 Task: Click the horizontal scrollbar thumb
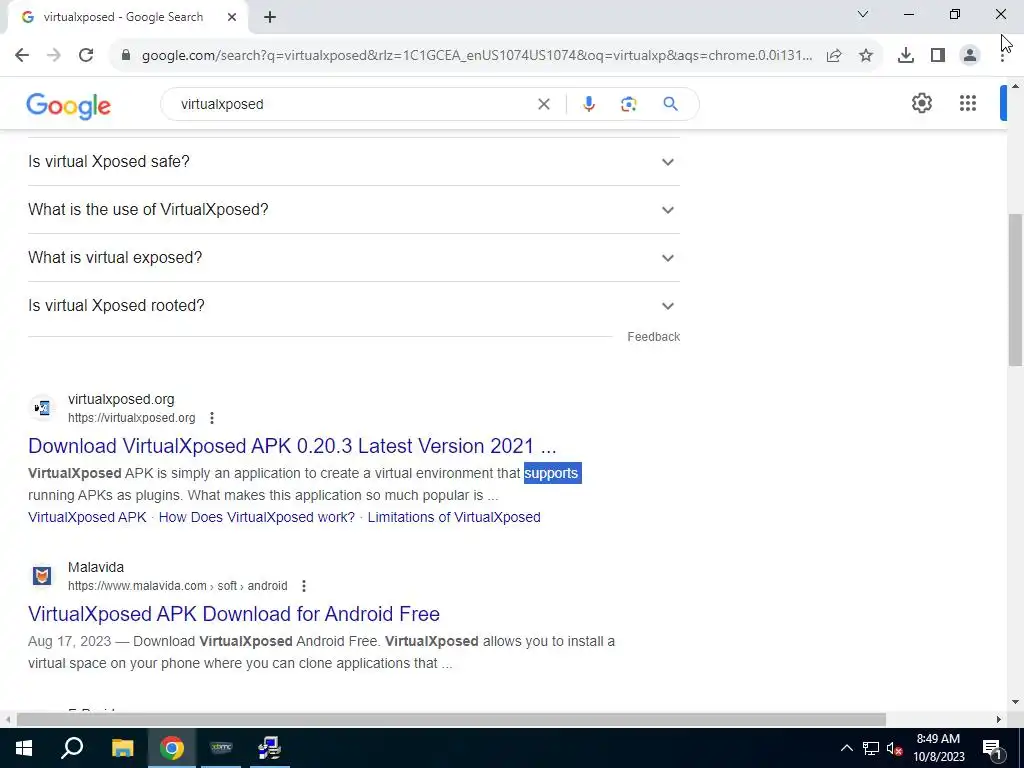451,720
